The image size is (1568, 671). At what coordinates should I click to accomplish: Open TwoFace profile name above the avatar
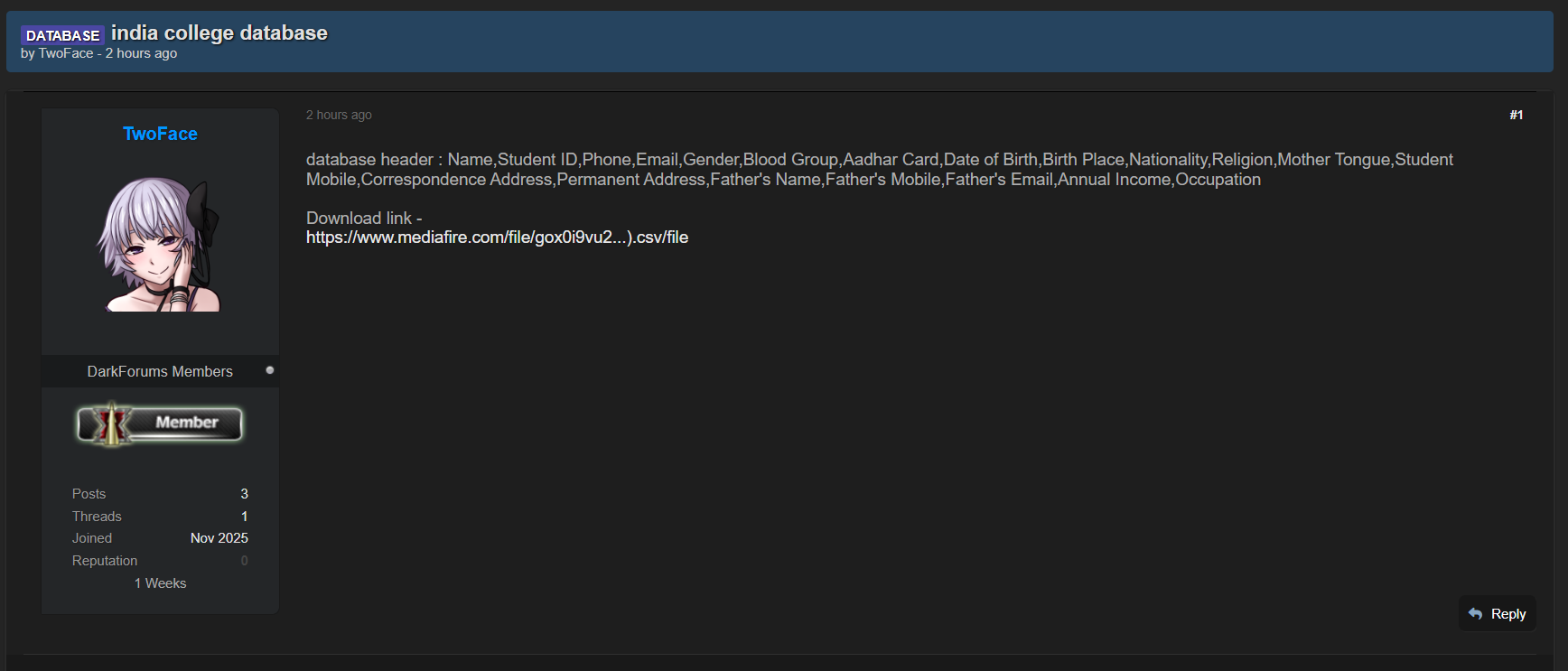coord(160,134)
